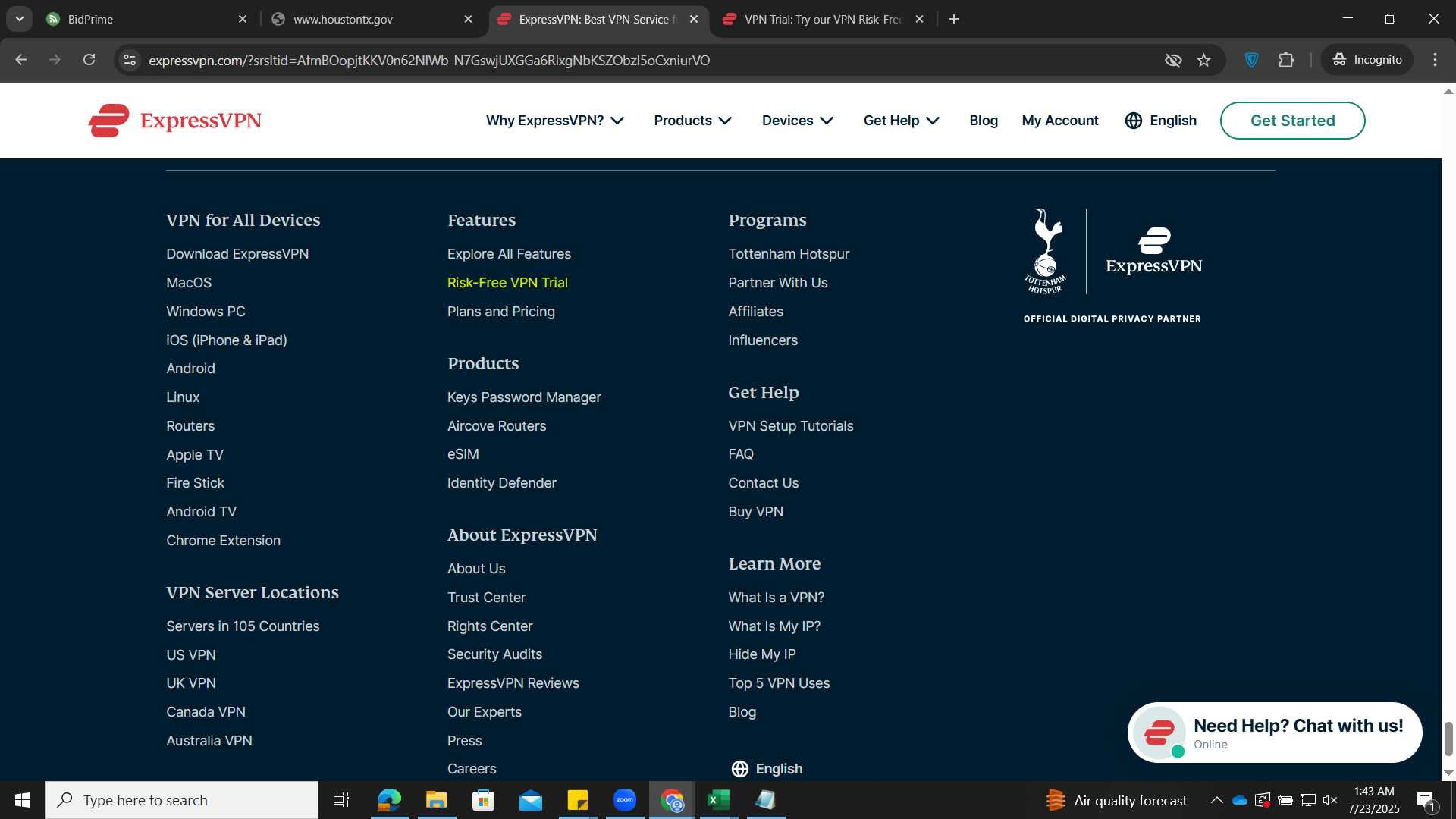Open the Extensions puzzle icon
This screenshot has width=1456, height=819.
tap(1286, 60)
